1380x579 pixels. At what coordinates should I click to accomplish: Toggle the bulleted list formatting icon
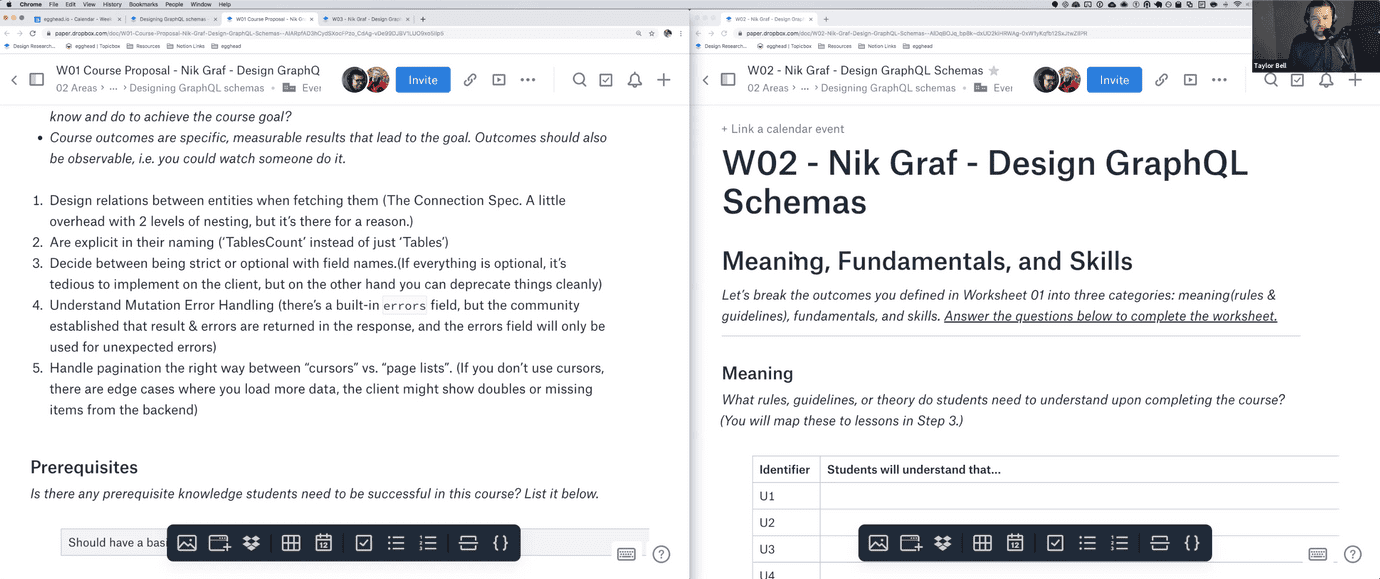(396, 542)
